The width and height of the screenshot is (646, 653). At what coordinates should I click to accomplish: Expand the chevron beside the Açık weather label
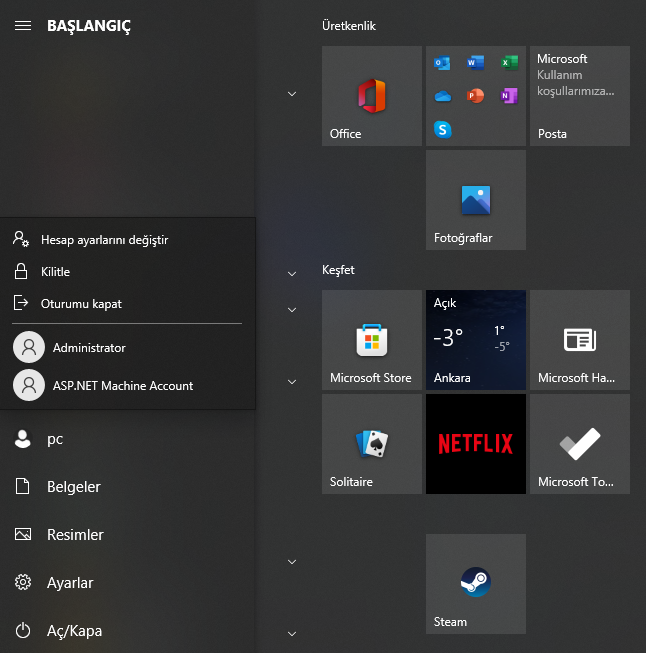coord(292,310)
